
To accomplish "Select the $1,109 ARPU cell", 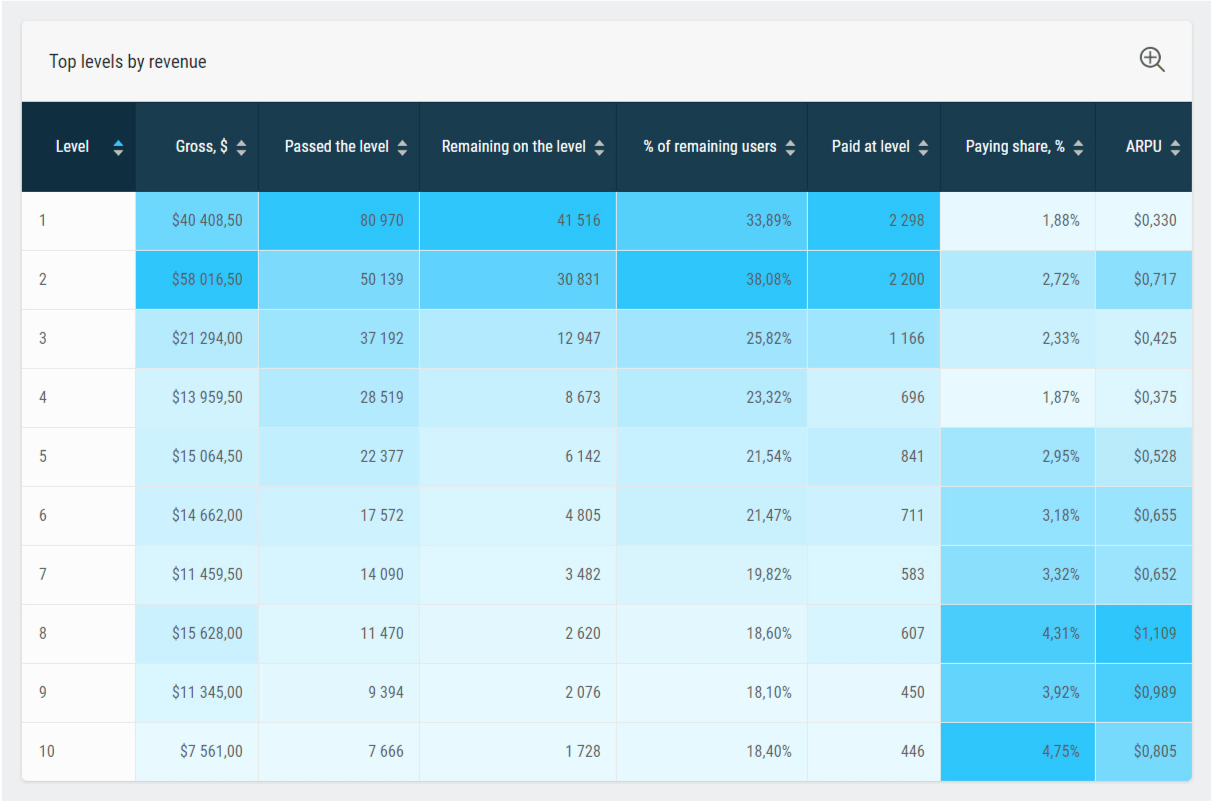I will click(1154, 633).
